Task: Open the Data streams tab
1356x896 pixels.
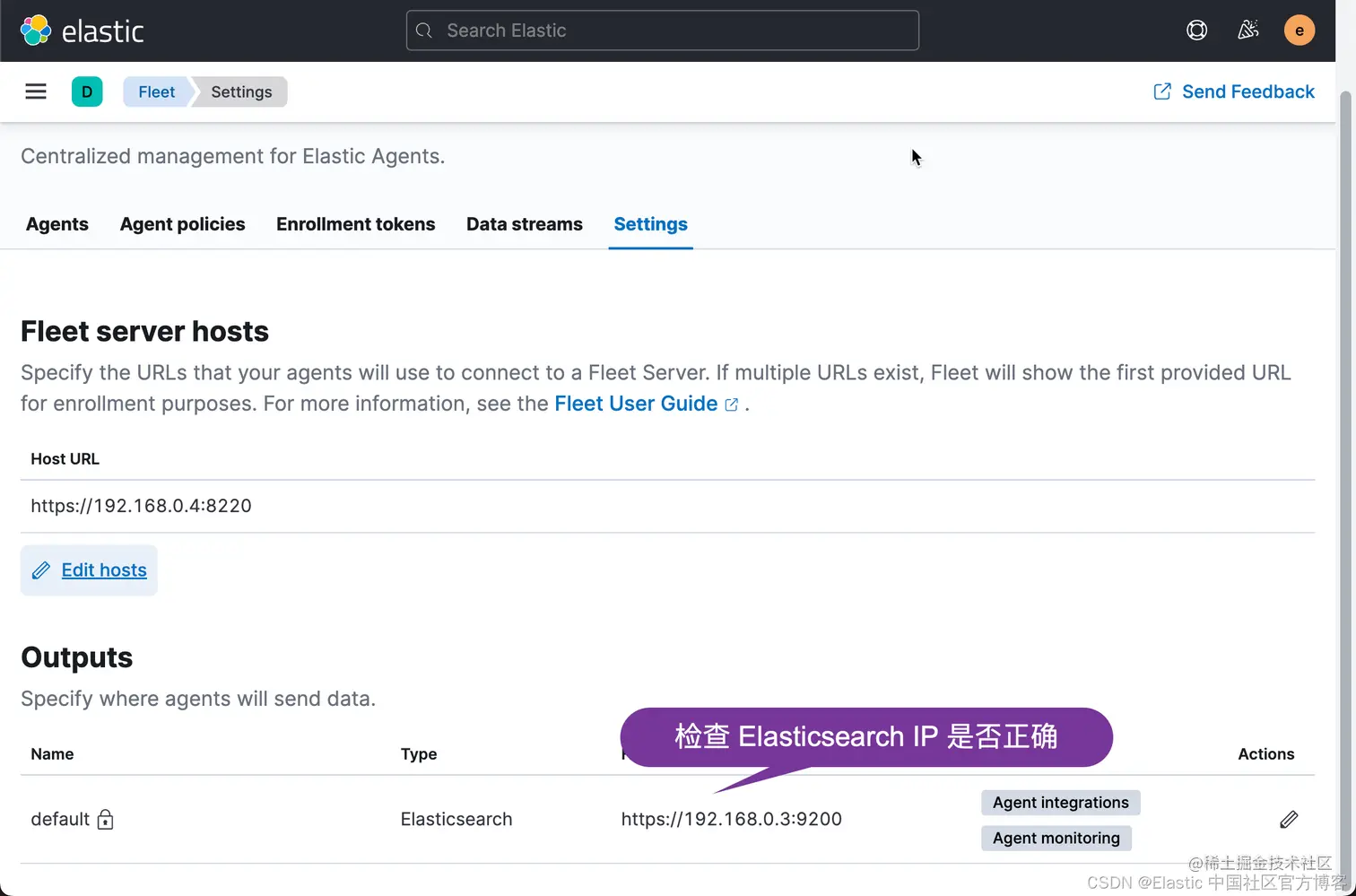Action: (525, 224)
